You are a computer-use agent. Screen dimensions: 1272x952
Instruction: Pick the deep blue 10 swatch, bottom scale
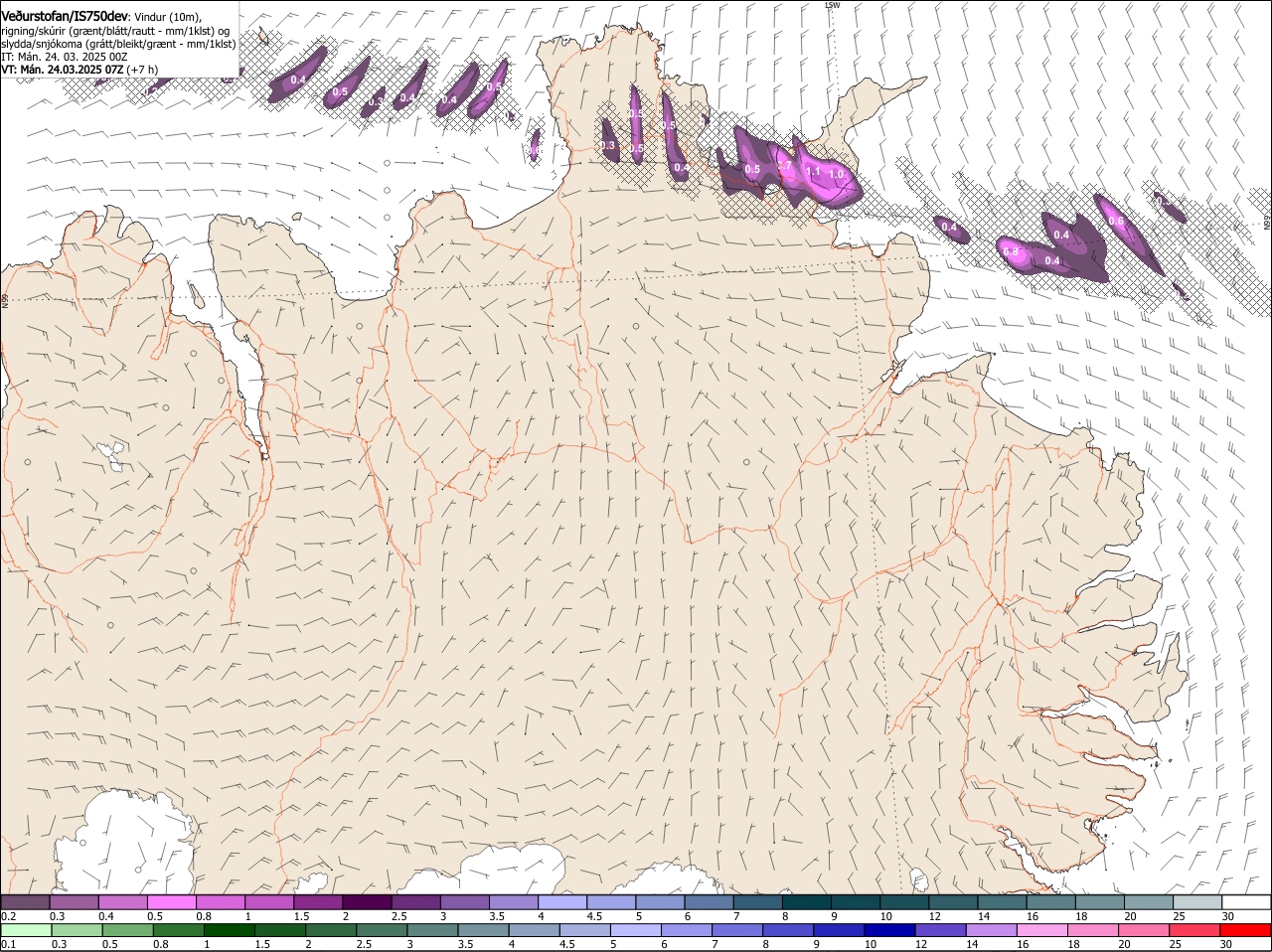click(887, 930)
